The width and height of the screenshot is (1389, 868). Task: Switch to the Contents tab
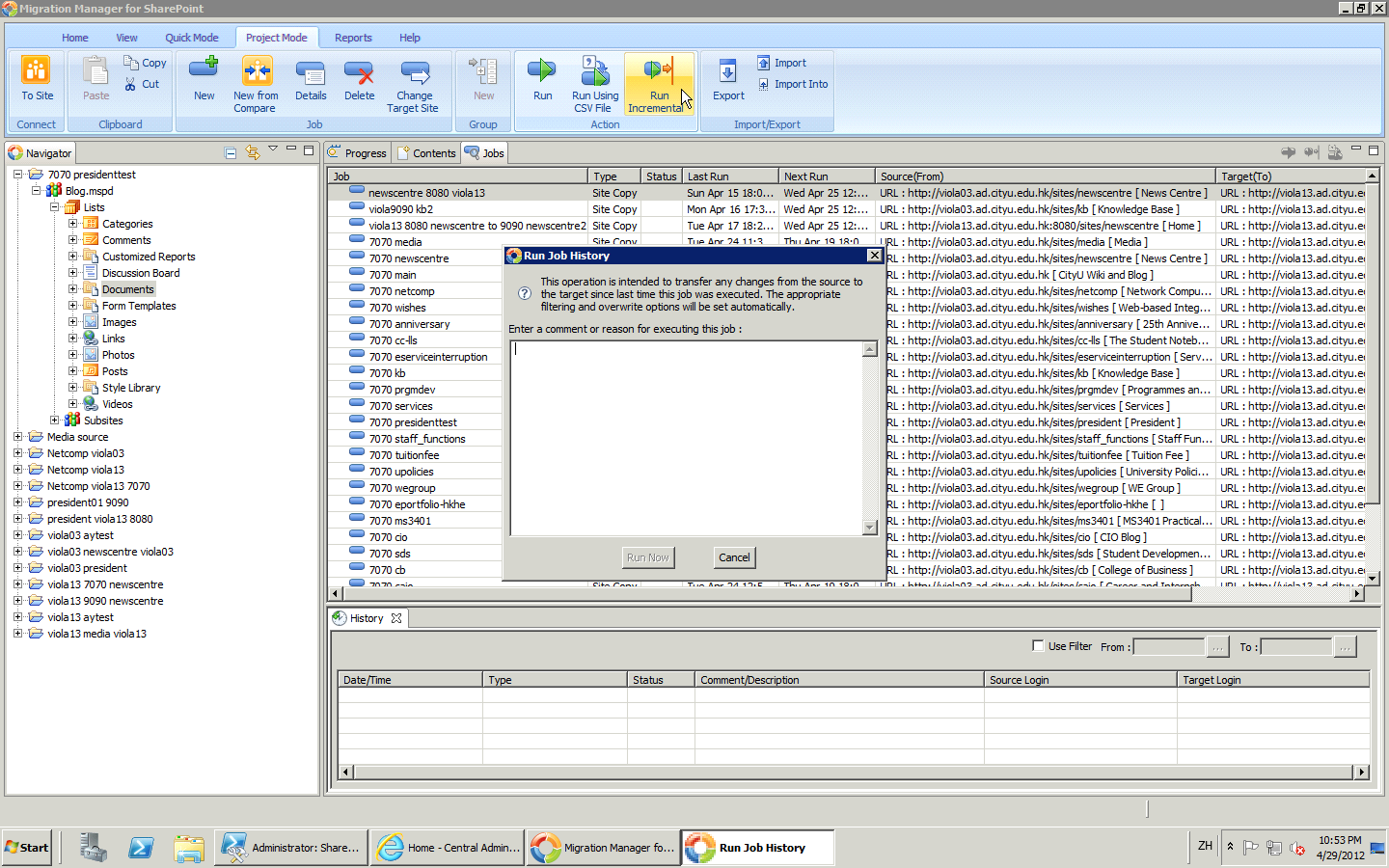tap(425, 152)
